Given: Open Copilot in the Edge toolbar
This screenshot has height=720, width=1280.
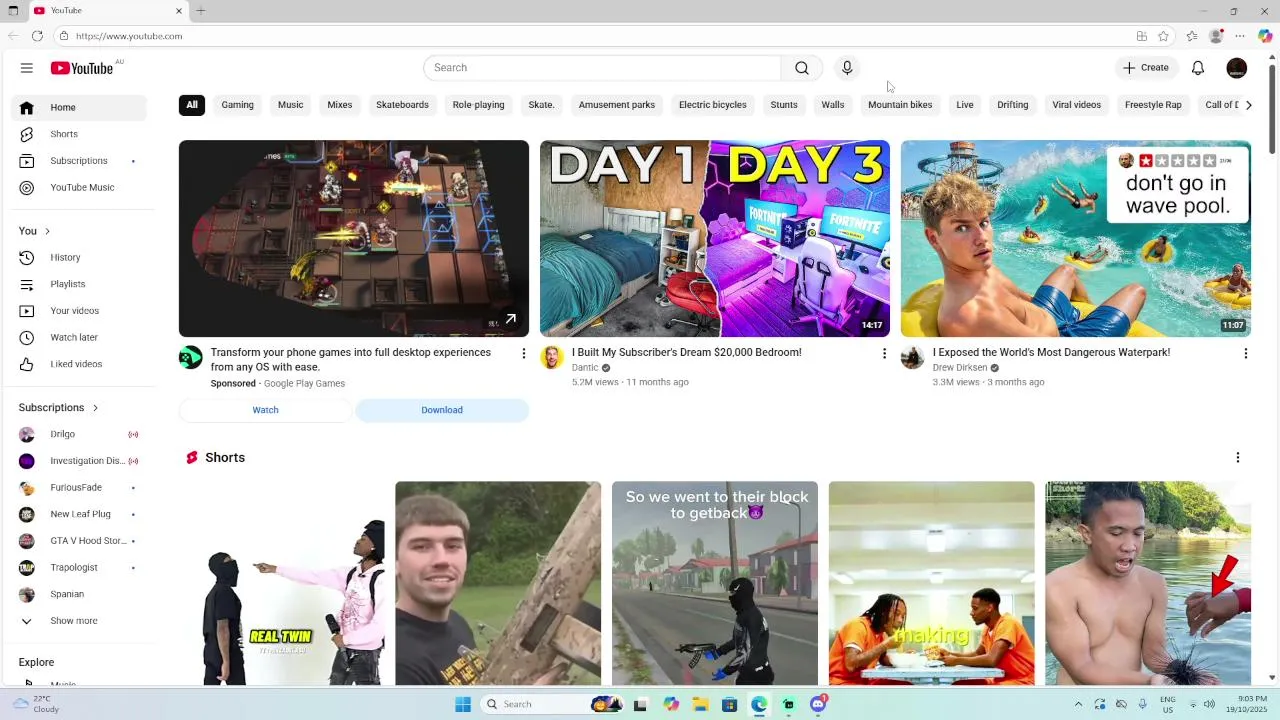Looking at the screenshot, I should tap(1265, 36).
